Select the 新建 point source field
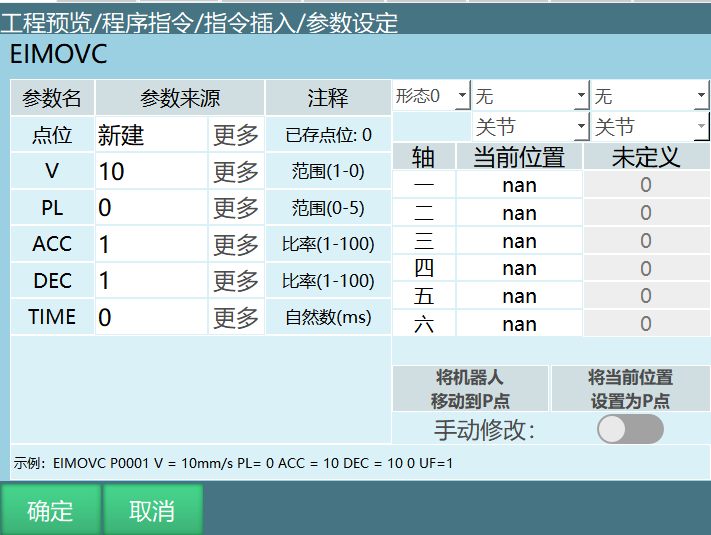This screenshot has width=711, height=535. tap(151, 135)
